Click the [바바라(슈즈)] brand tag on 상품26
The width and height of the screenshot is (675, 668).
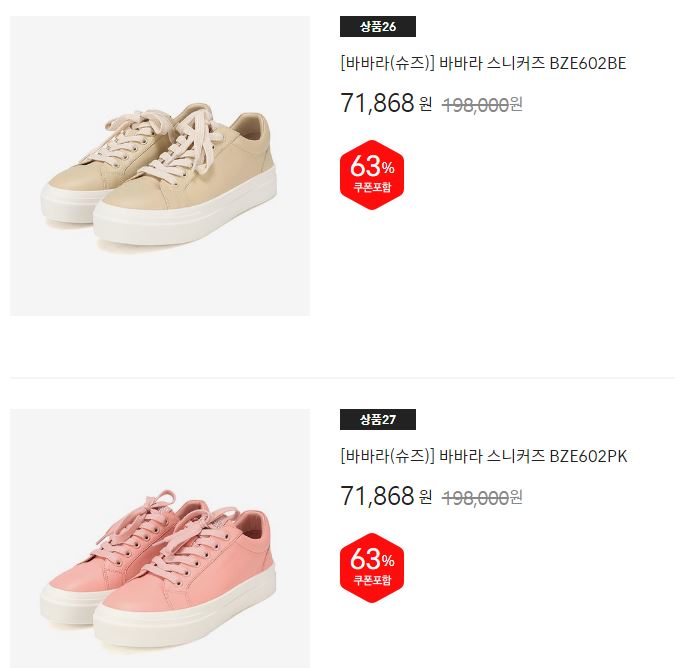pyautogui.click(x=387, y=63)
